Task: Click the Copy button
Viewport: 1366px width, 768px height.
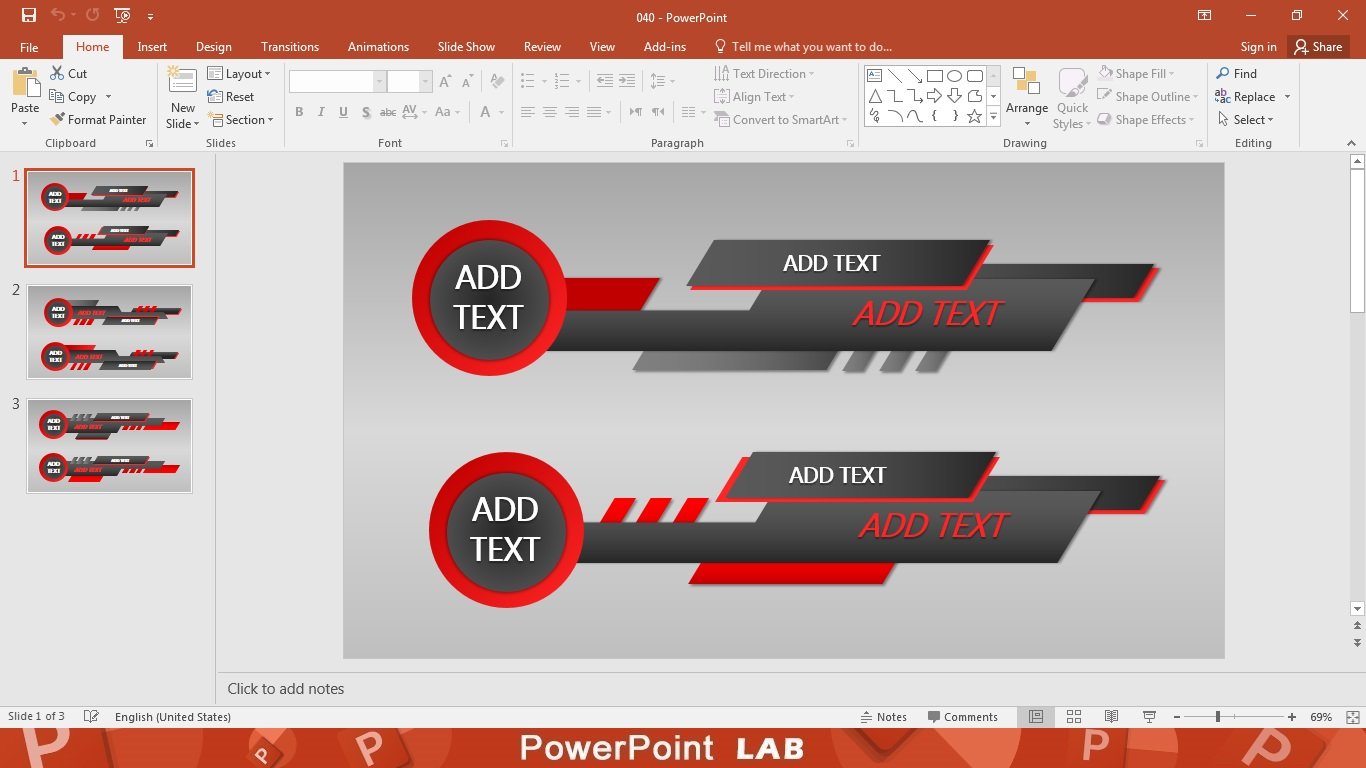Action: (72, 97)
